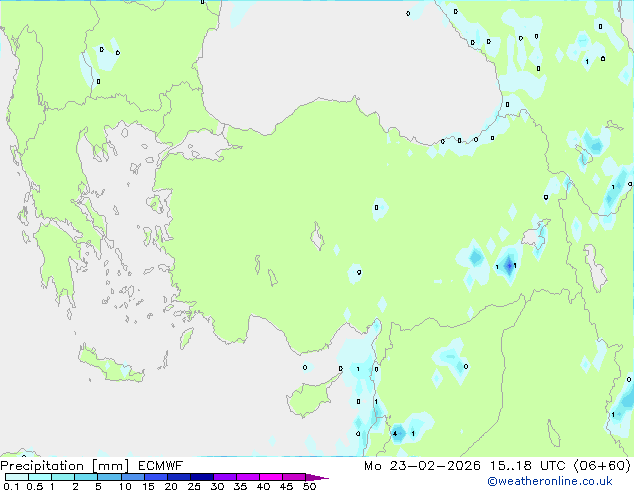Image resolution: width=634 pixels, height=490 pixels.
Task: Click the 'Precipitation [mm]' title text
Action: pyautogui.click(x=64, y=466)
